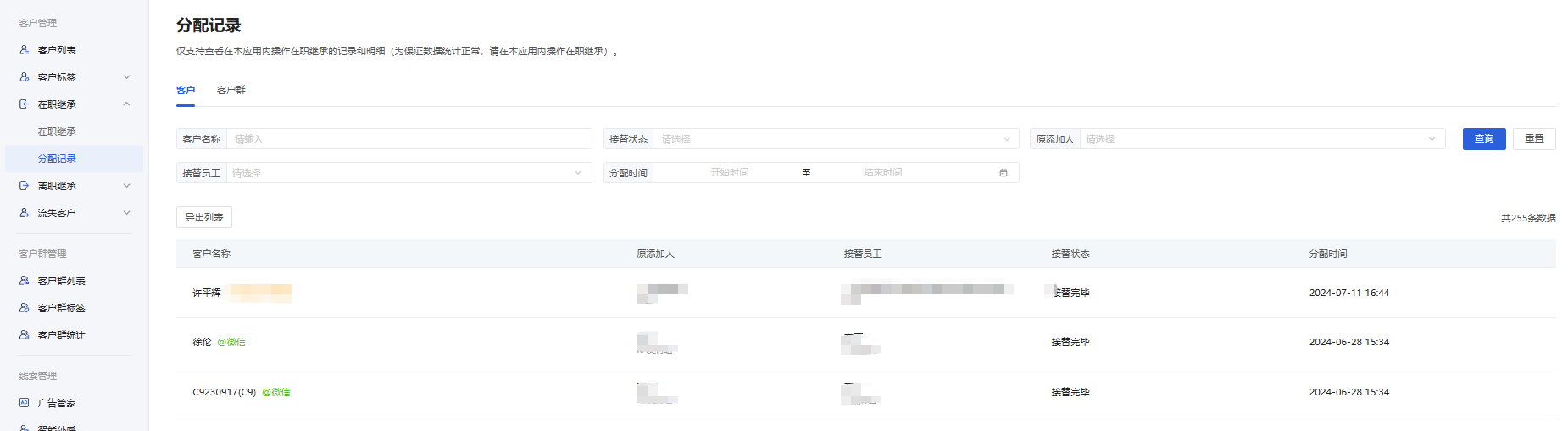The image size is (1568, 431).
Task: Click the 共255条数据 total count
Action: [x=1528, y=218]
